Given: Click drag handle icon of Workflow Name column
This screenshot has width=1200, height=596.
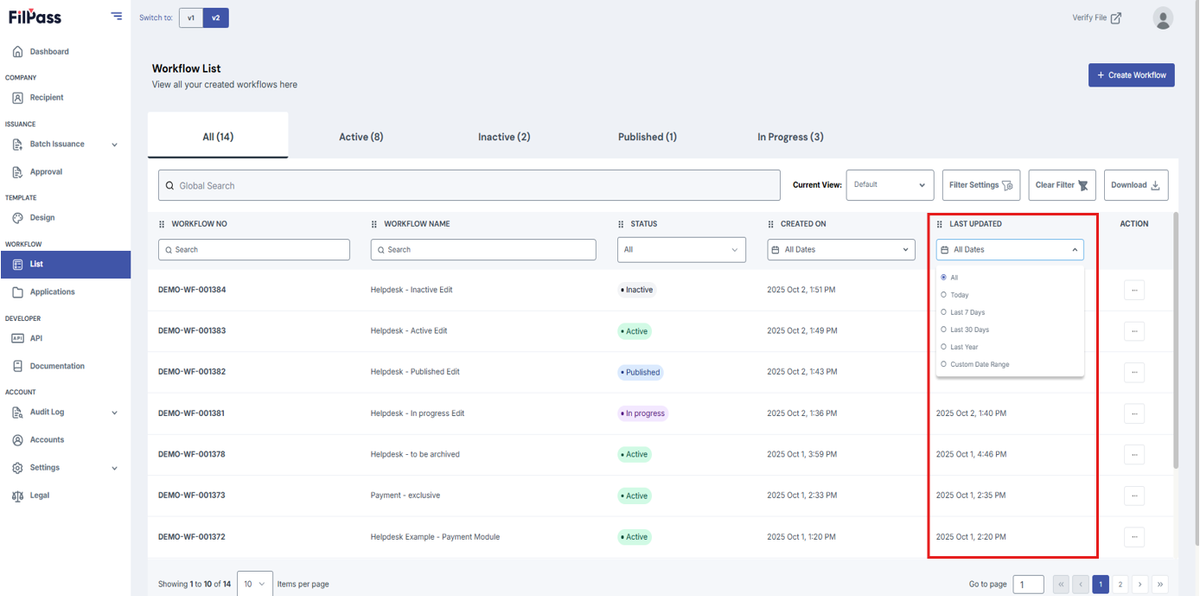Looking at the screenshot, I should tap(374, 224).
